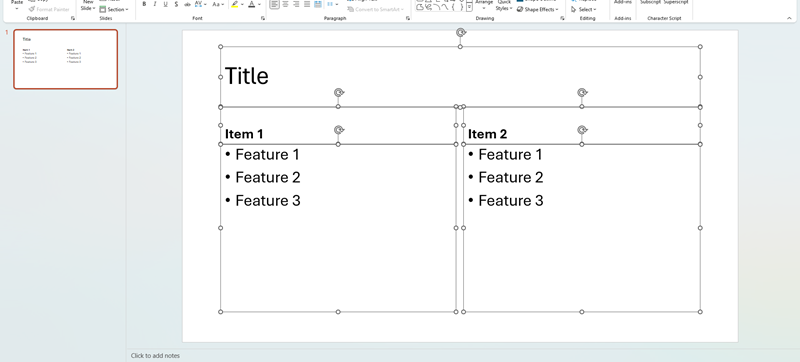
Task: Open Drawing dialog launcher
Action: pyautogui.click(x=562, y=18)
